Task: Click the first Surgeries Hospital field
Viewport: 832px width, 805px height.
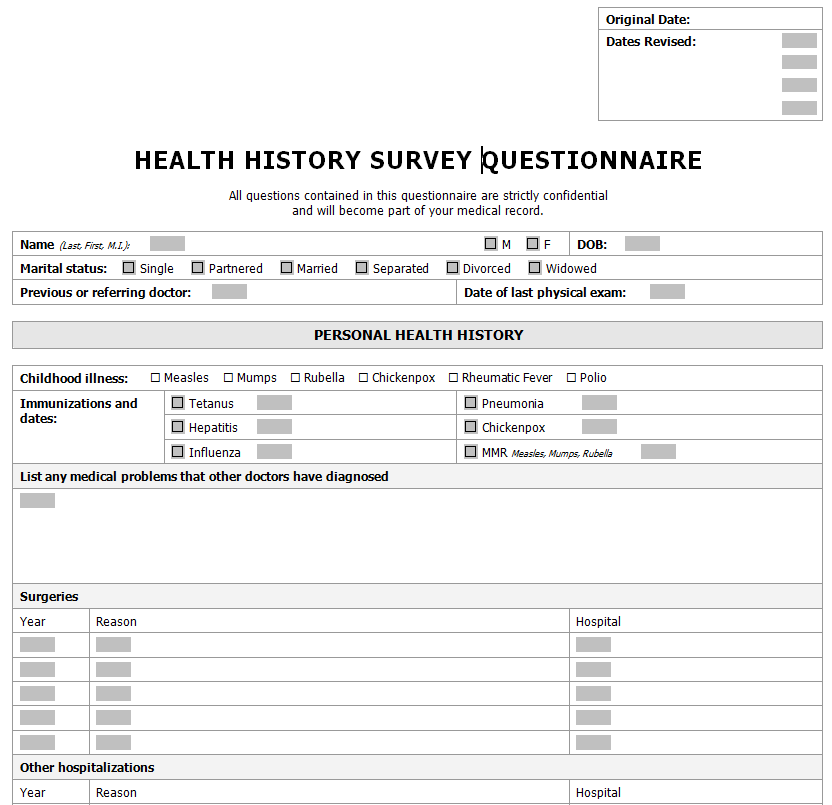Action: 593,645
